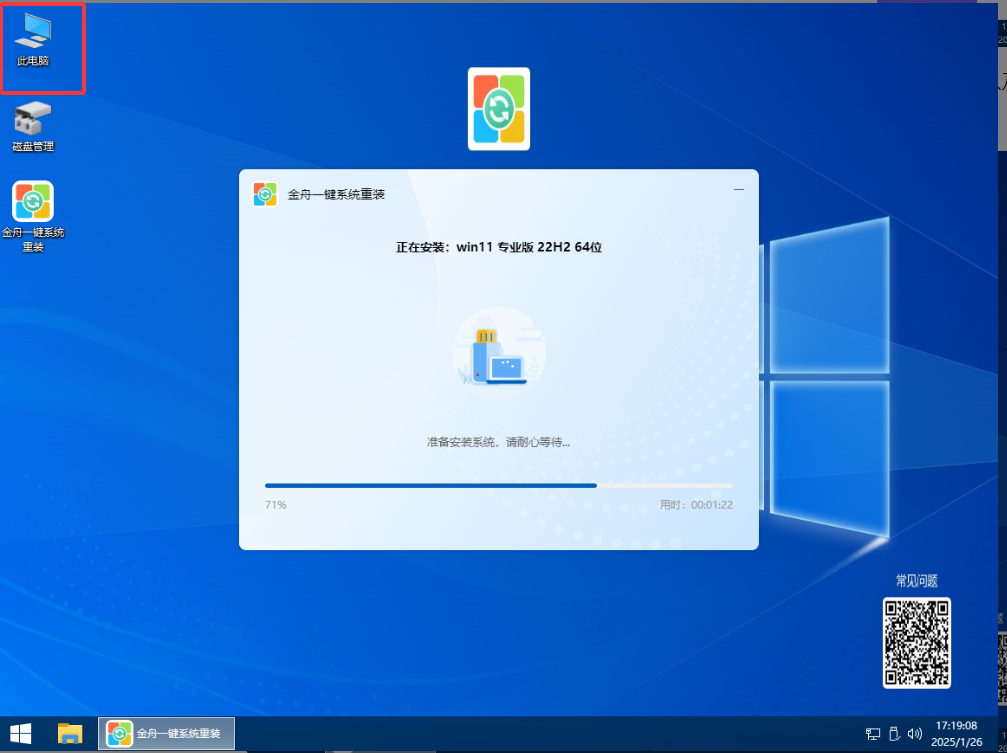The height and width of the screenshot is (753, 1007).
Task: Open the Windows Start menu
Action: [x=20, y=734]
